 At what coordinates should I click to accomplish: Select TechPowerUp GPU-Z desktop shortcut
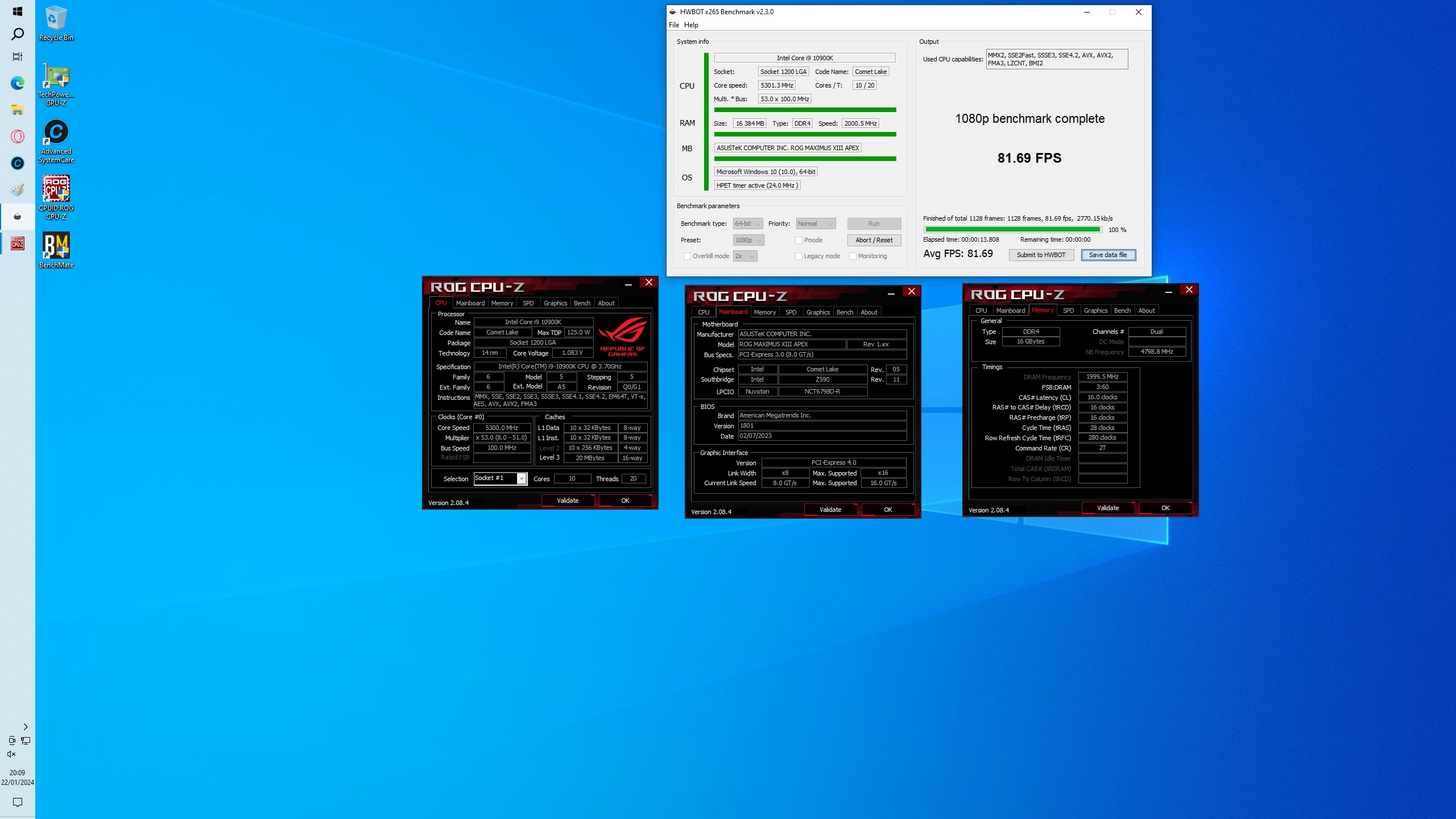(56, 85)
